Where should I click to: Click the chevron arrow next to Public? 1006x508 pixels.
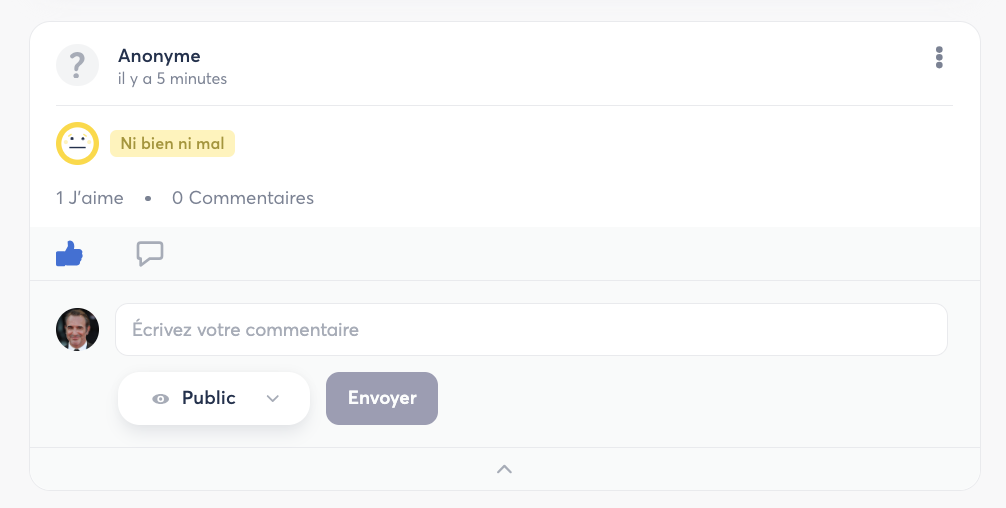(x=273, y=399)
